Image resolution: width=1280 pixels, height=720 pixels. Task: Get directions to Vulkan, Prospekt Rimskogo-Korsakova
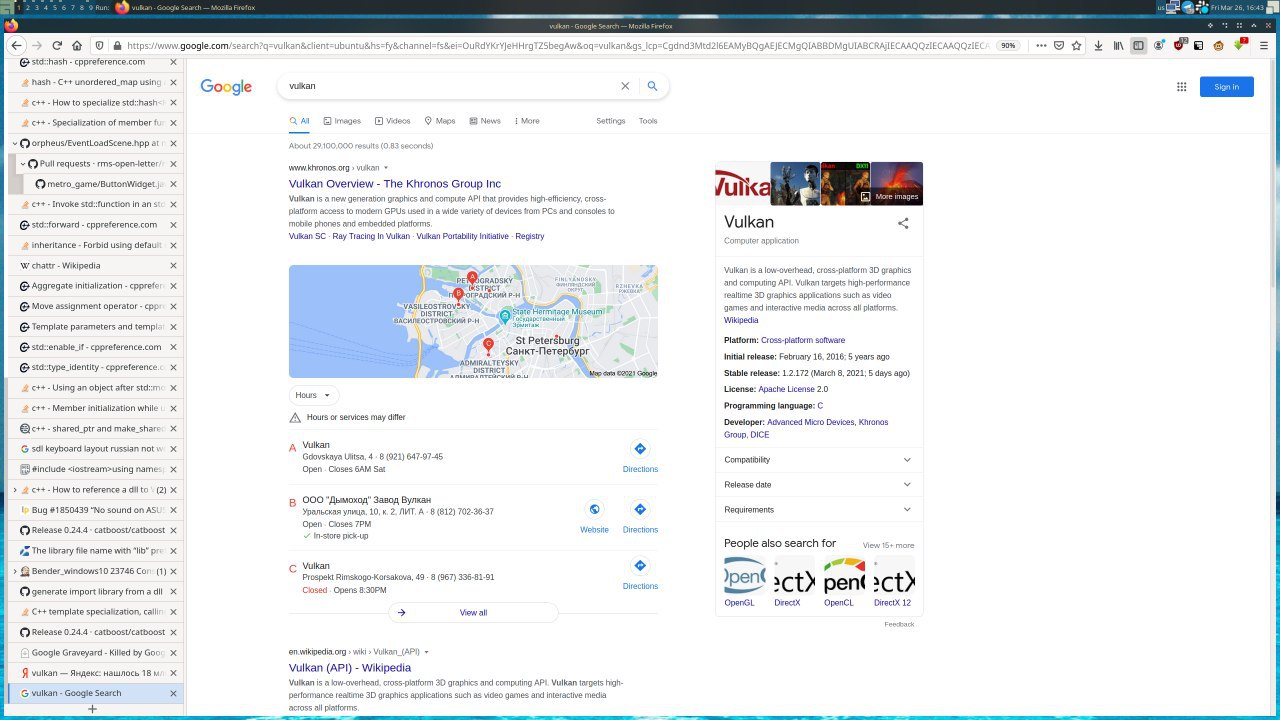point(640,572)
